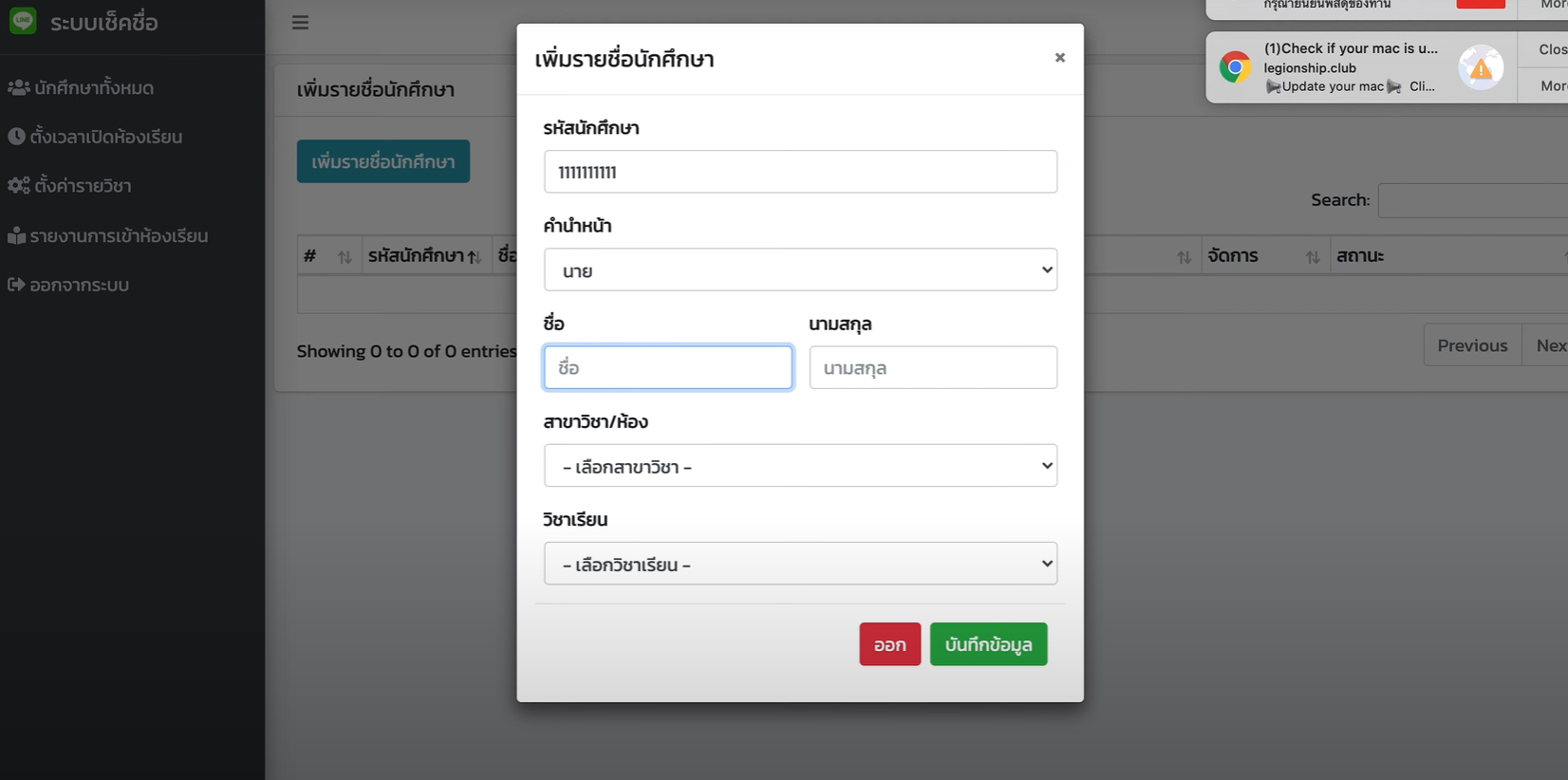Expand the เลือกสาขาวิชา dropdown
1568x780 pixels.
pos(800,466)
